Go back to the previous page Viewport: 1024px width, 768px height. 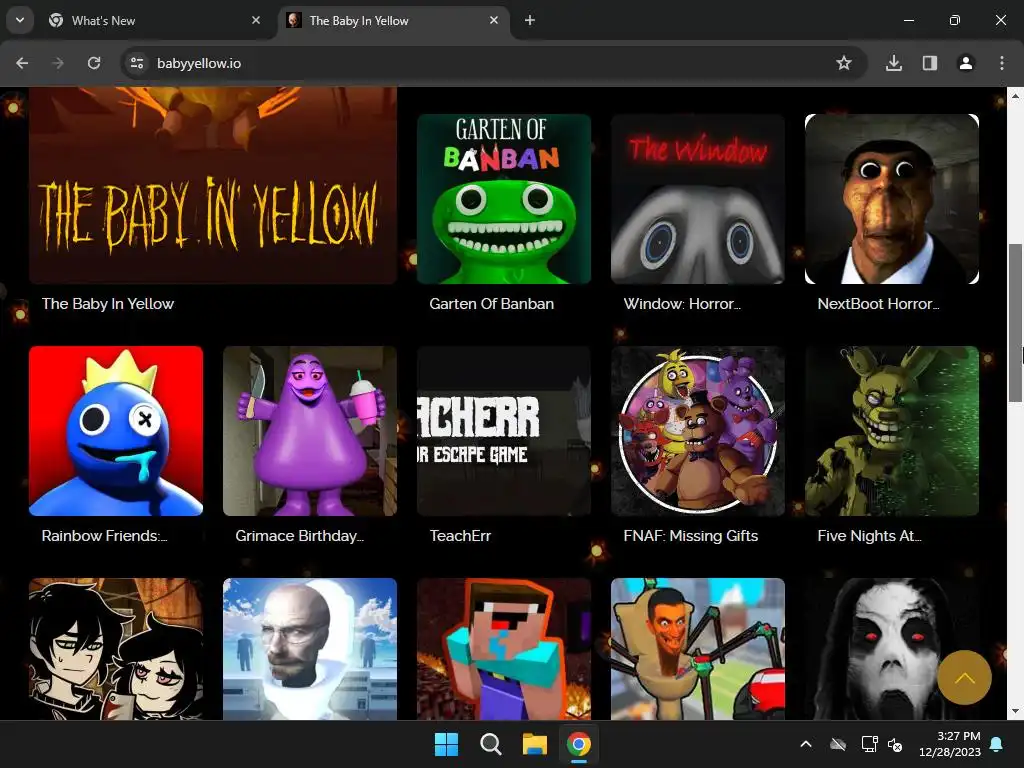pyautogui.click(x=22, y=63)
